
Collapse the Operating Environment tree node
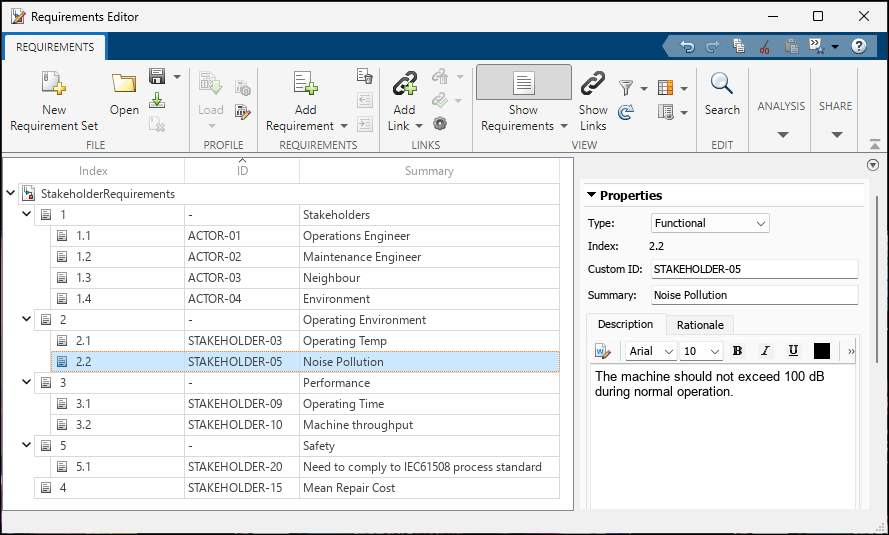tap(26, 320)
